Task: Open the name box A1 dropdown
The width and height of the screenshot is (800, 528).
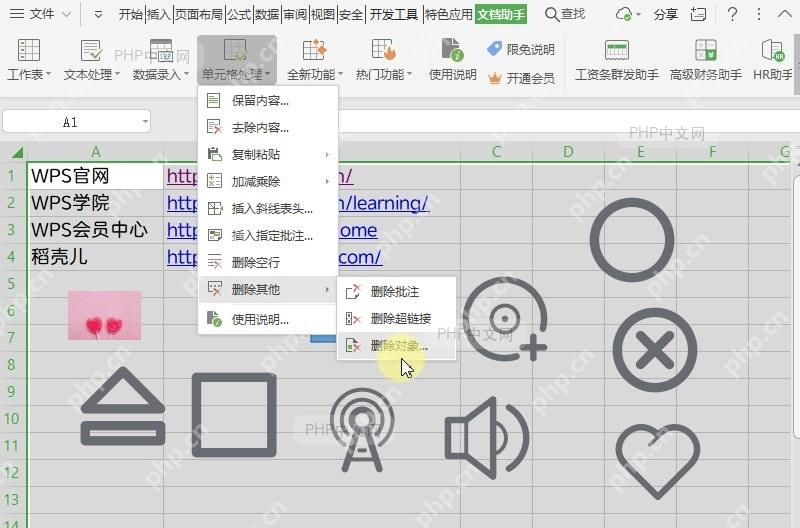Action: click(145, 122)
